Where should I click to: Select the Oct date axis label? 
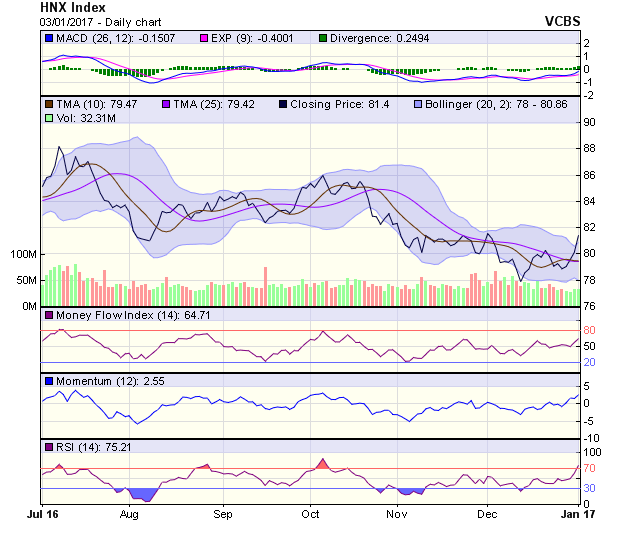[x=310, y=514]
